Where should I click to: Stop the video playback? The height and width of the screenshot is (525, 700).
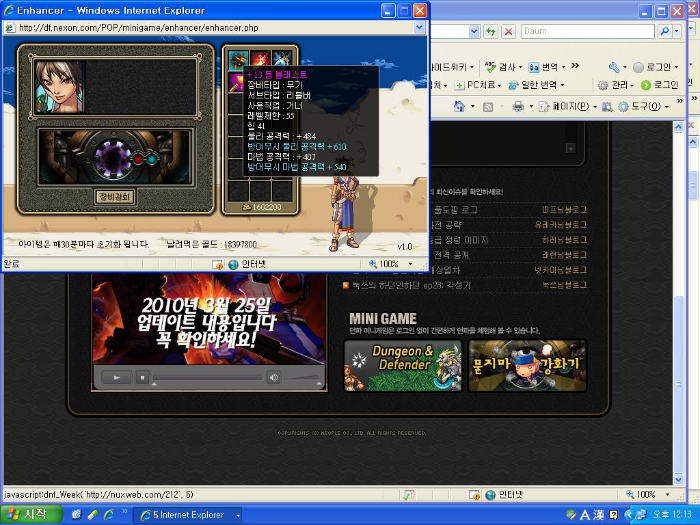pyautogui.click(x=143, y=378)
